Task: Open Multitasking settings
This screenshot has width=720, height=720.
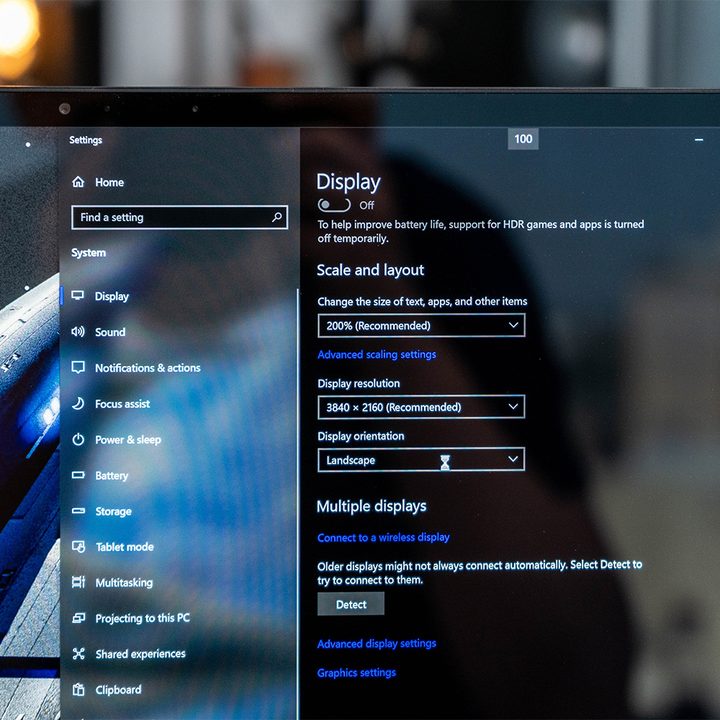Action: (x=124, y=583)
